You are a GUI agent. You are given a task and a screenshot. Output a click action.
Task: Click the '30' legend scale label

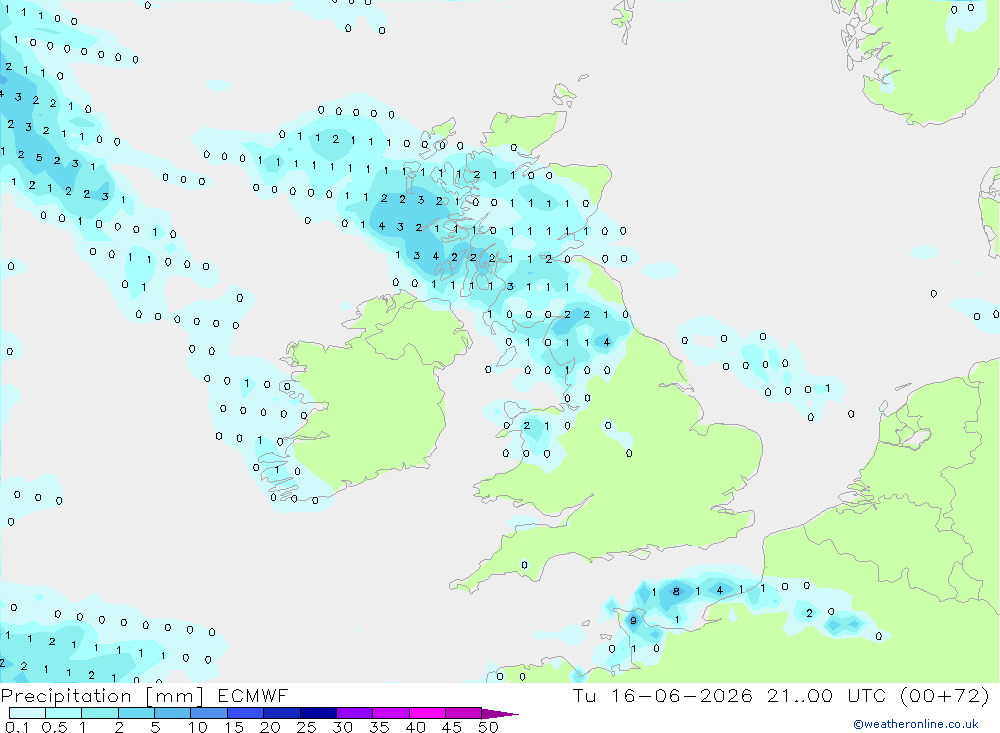343,727
